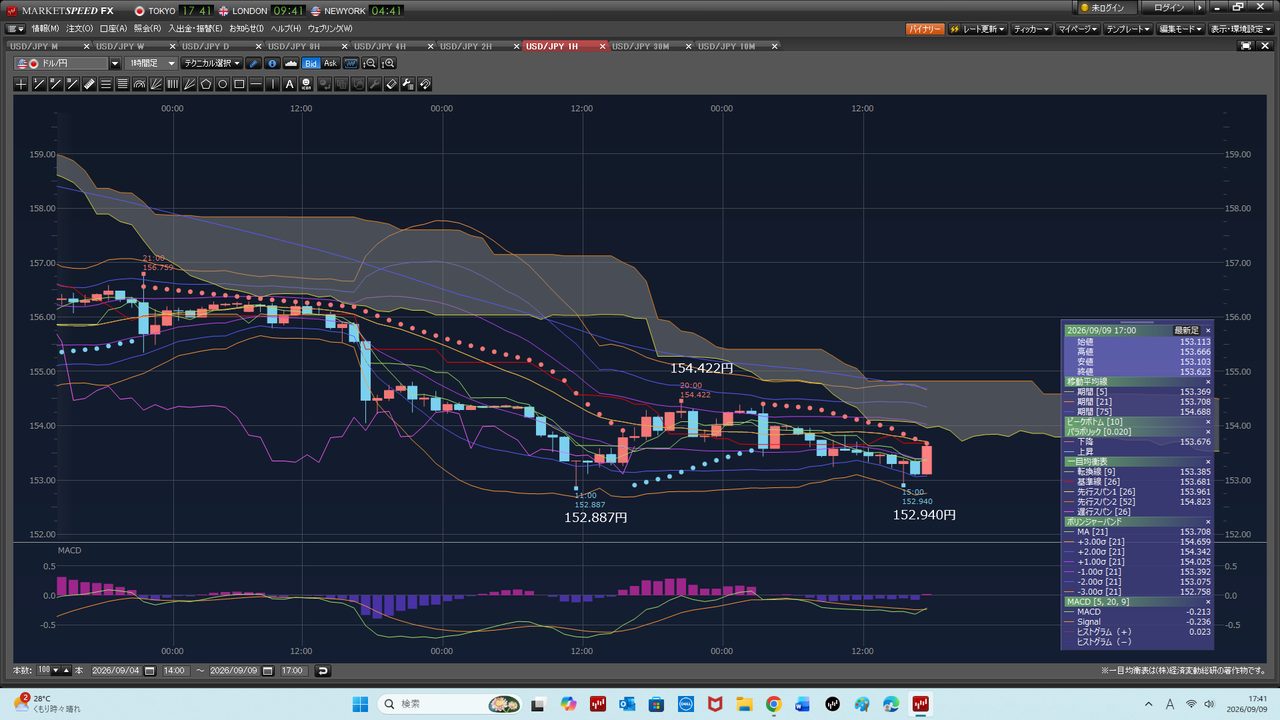Open the 表示・環境設定 dropdown
Viewport: 1280px width, 720px height.
coord(1239,30)
